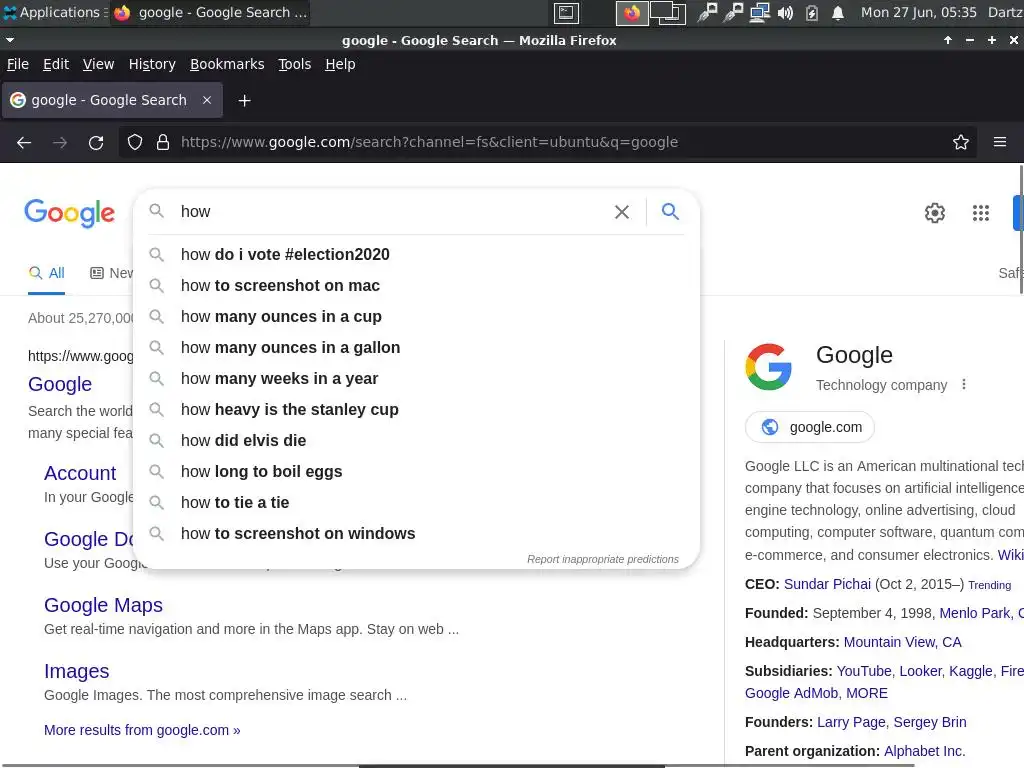Bookmark this page with the star icon
Viewport: 1024px width, 768px height.
tap(961, 142)
